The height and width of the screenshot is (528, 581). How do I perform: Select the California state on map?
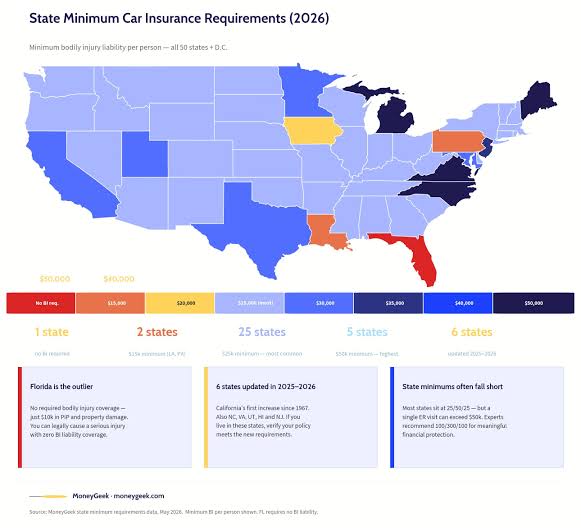tap(67, 174)
